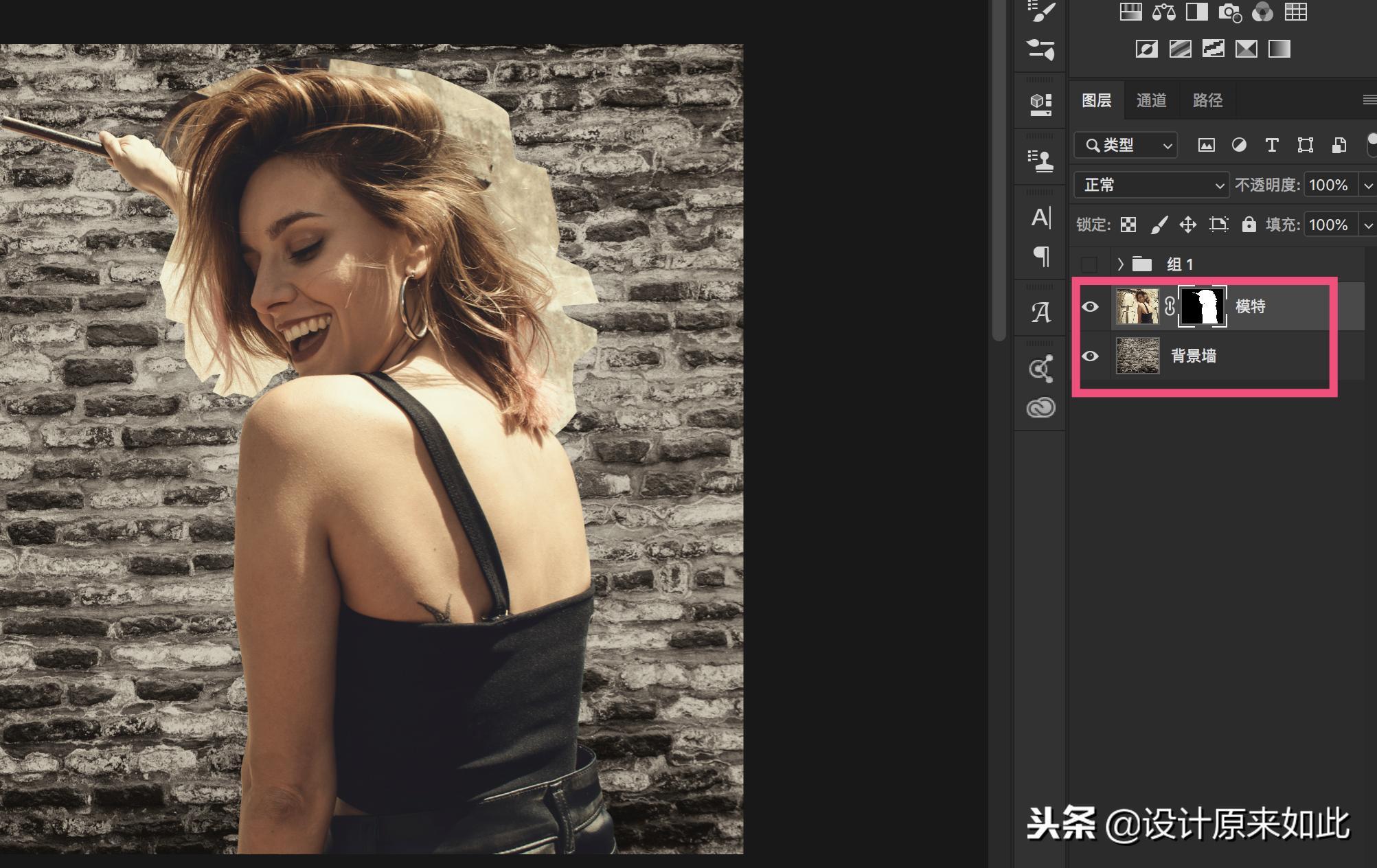Select the 模特 layer mask thumbnail

[x=1202, y=306]
